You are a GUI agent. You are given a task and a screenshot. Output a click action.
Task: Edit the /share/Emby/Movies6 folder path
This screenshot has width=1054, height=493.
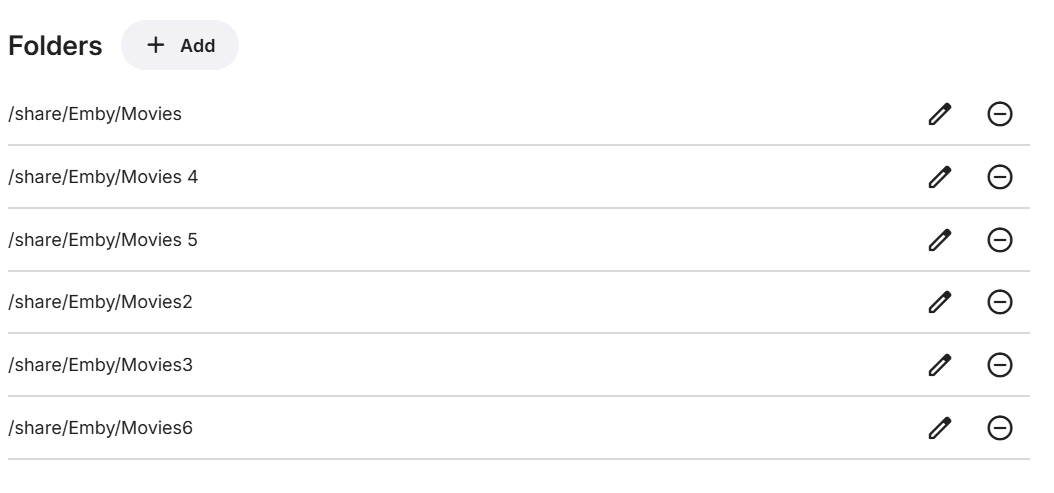939,428
